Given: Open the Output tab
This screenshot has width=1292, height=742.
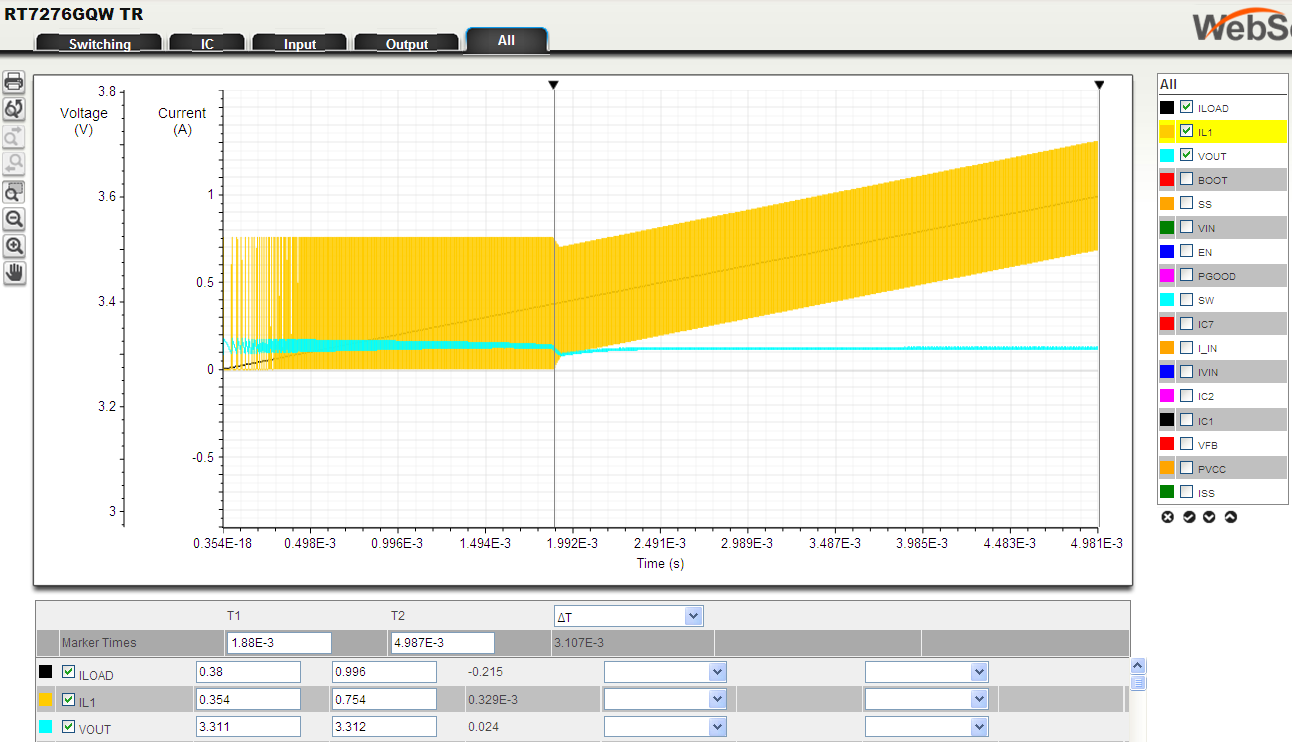Looking at the screenshot, I should click(406, 43).
